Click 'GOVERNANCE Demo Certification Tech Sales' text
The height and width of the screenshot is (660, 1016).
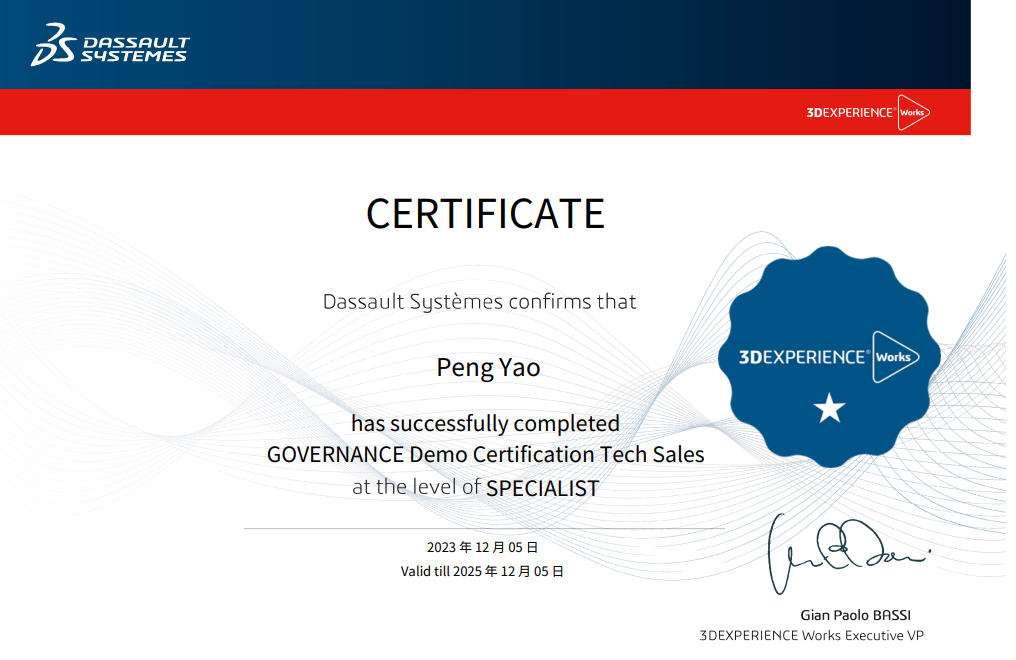(485, 455)
